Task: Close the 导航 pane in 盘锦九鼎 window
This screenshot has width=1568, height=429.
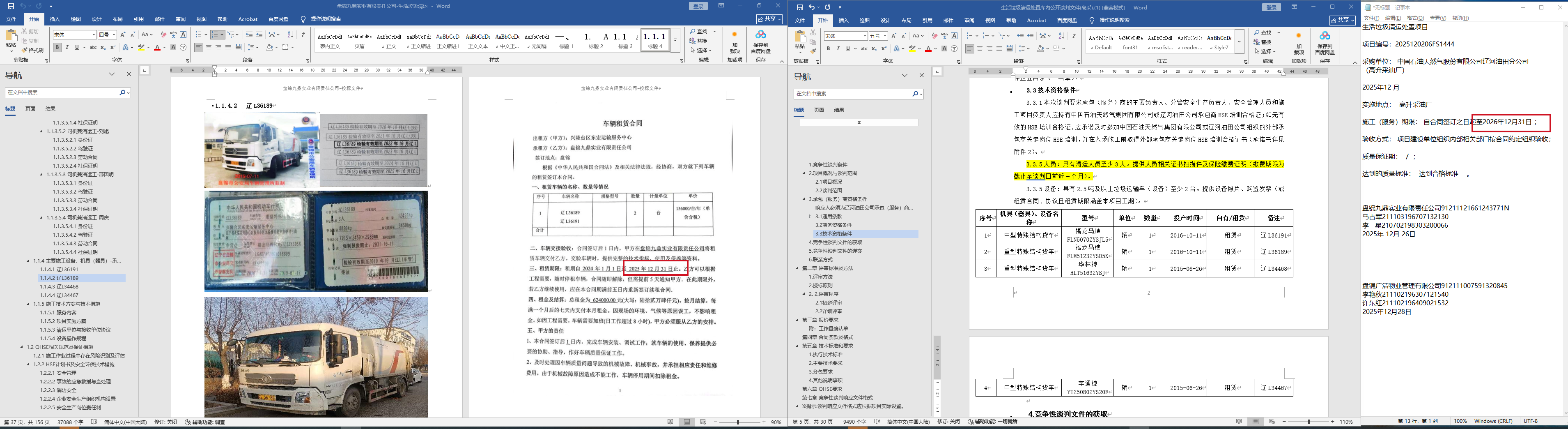Action: click(x=129, y=74)
